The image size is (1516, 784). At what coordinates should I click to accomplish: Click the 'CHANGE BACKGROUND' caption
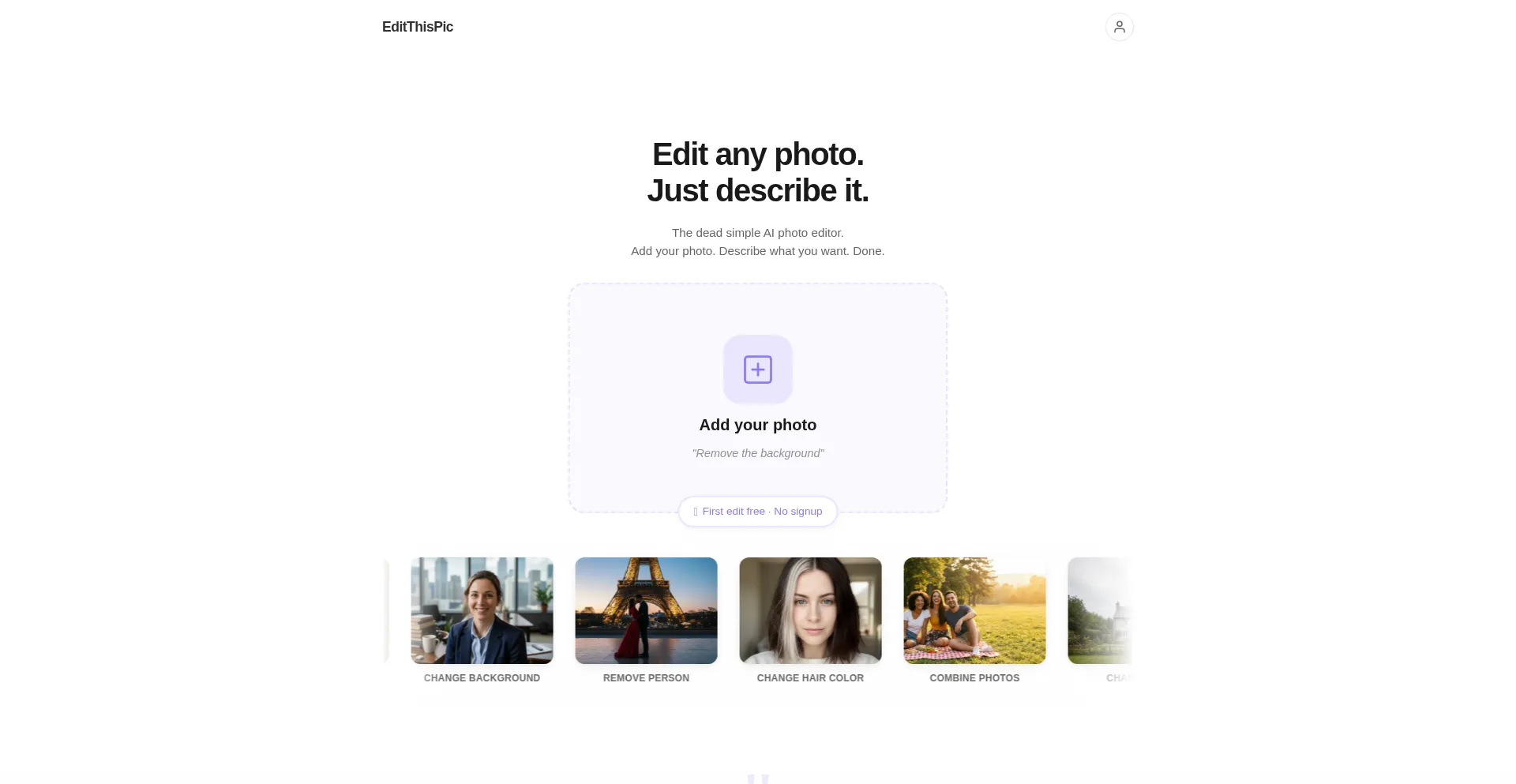coord(482,678)
